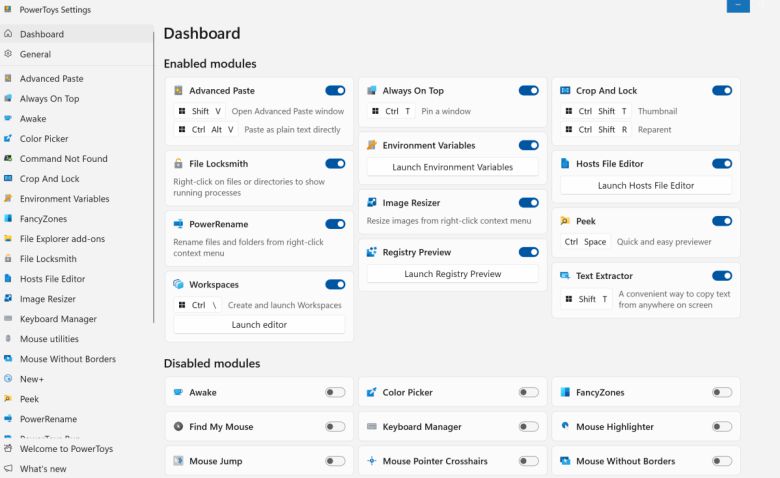Open General settings page
780x478 pixels.
[x=35, y=54]
